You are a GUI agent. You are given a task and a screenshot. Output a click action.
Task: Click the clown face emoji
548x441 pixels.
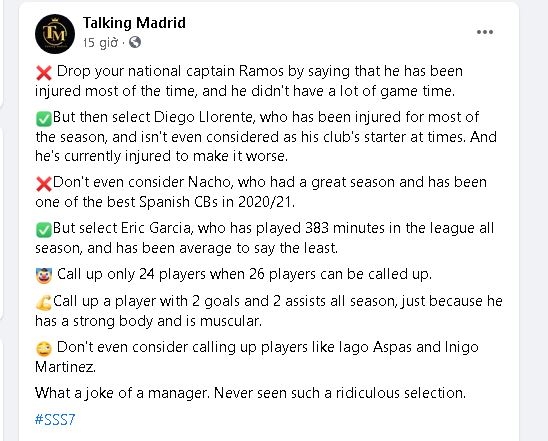(x=44, y=276)
